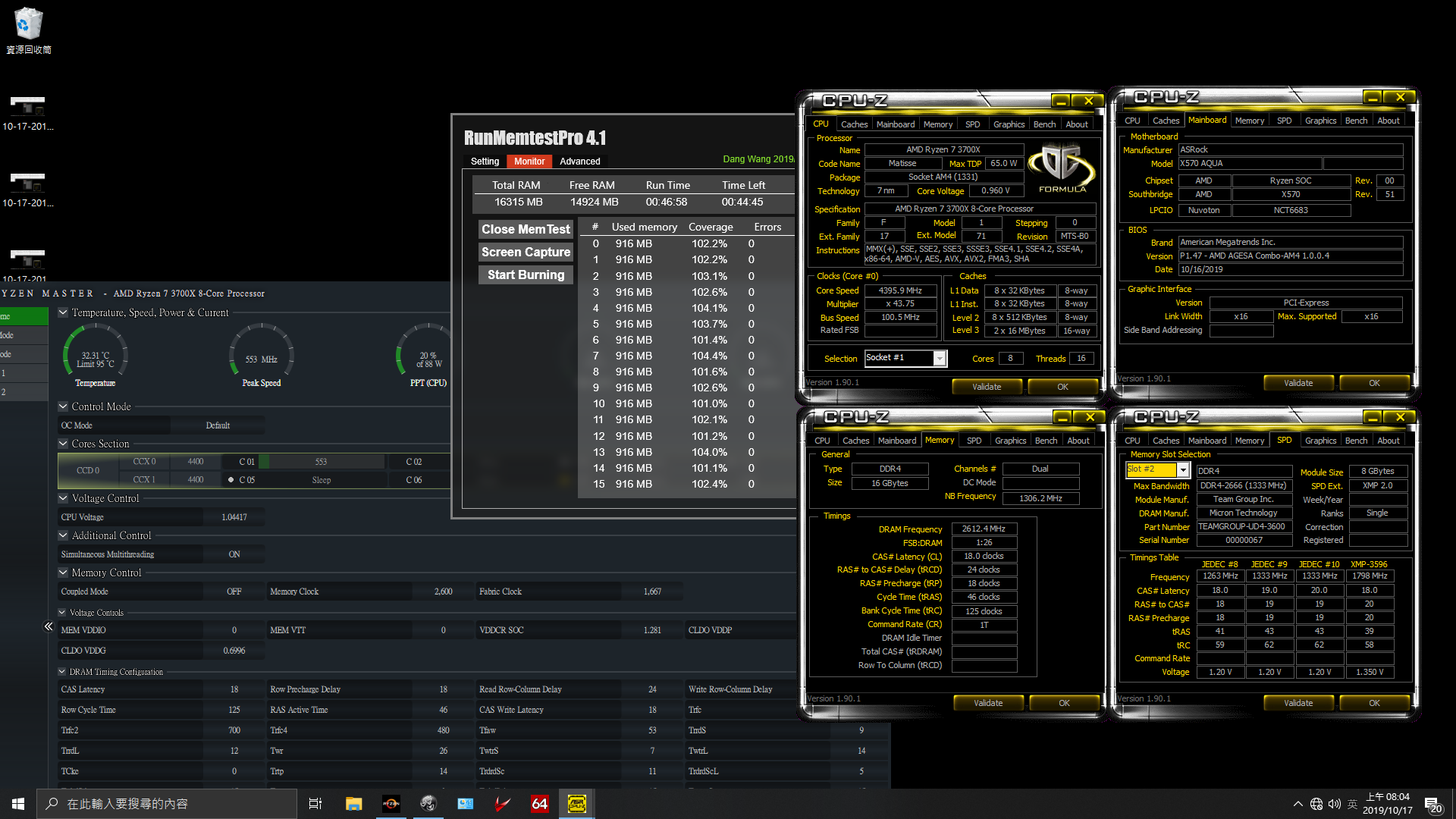Open the Windows Start menu
This screenshot has height=819, width=1456.
(18, 804)
